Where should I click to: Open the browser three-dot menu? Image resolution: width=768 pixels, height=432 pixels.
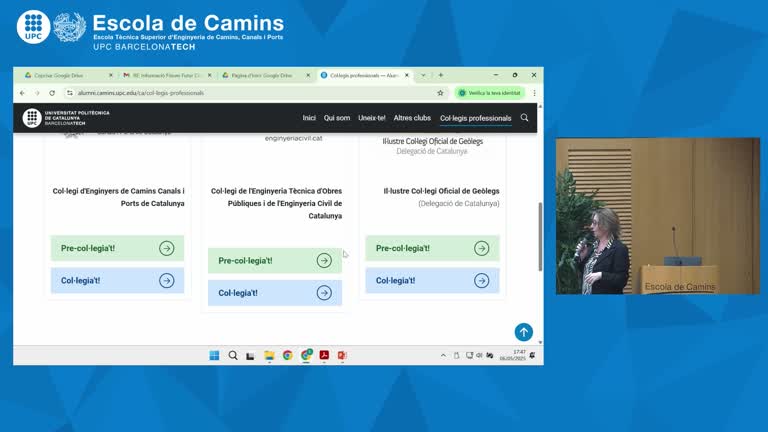coord(534,93)
